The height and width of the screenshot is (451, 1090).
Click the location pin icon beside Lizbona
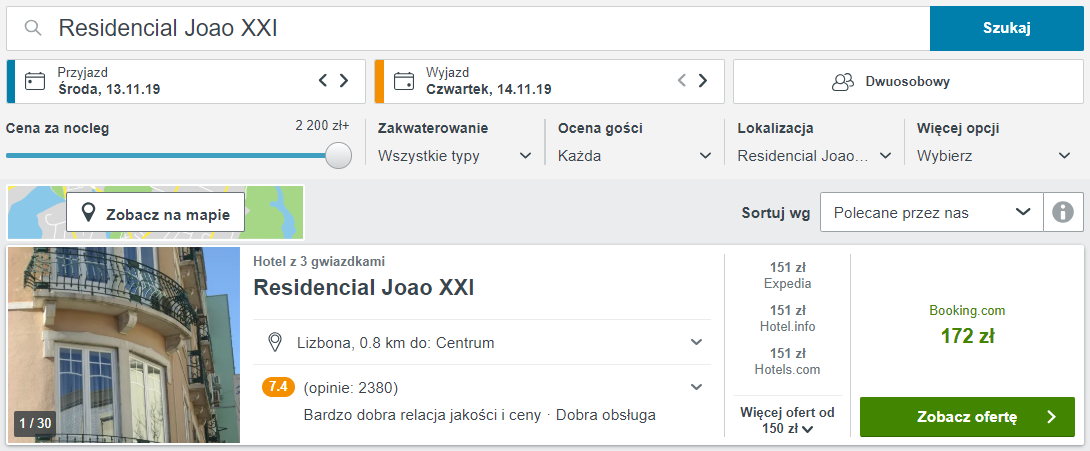coord(275,342)
